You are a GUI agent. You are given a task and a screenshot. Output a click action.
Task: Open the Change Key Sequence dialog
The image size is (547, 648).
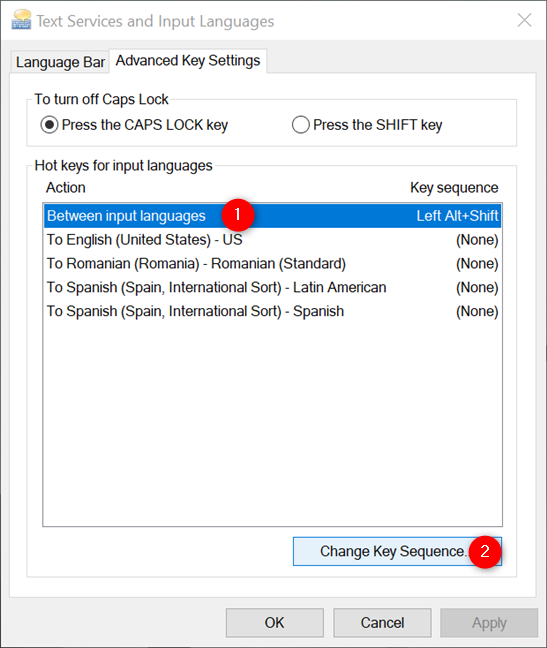point(397,551)
